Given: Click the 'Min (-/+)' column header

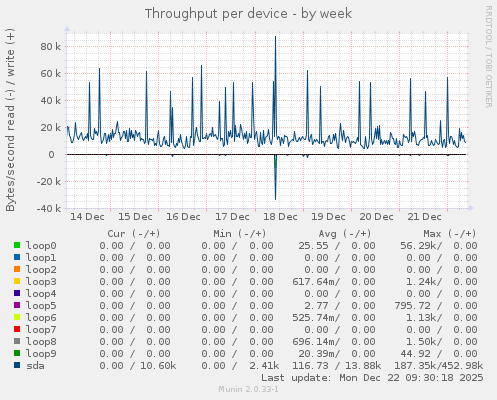Looking at the screenshot, I should pos(240,233).
